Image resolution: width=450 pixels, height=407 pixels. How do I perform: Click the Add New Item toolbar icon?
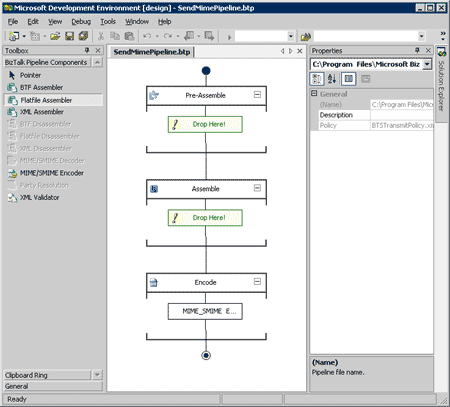click(x=35, y=36)
